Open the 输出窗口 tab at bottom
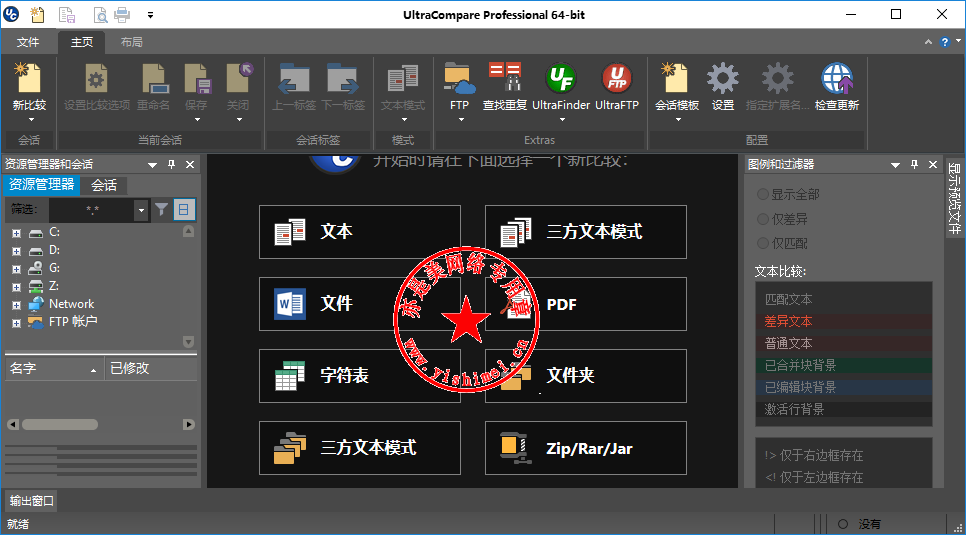The image size is (966, 535). 32,501
